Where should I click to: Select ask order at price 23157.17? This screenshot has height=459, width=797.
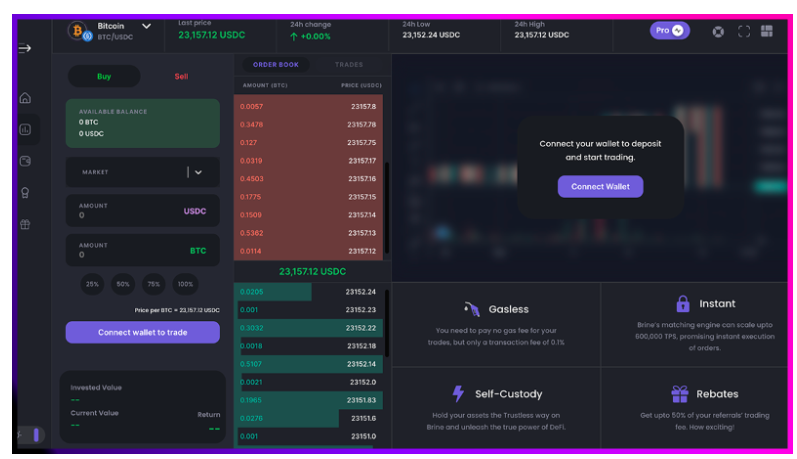tap(308, 161)
